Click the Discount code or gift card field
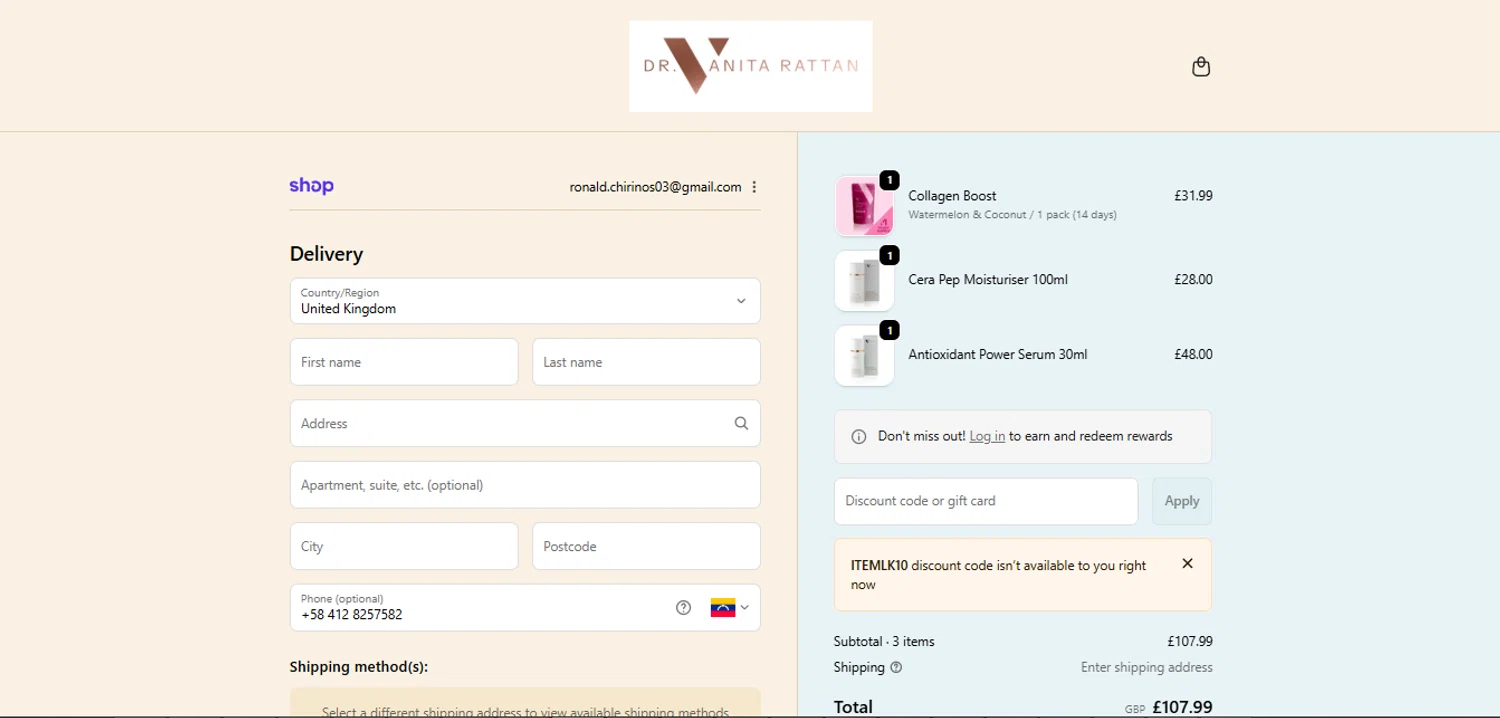This screenshot has width=1500, height=718. pos(986,501)
